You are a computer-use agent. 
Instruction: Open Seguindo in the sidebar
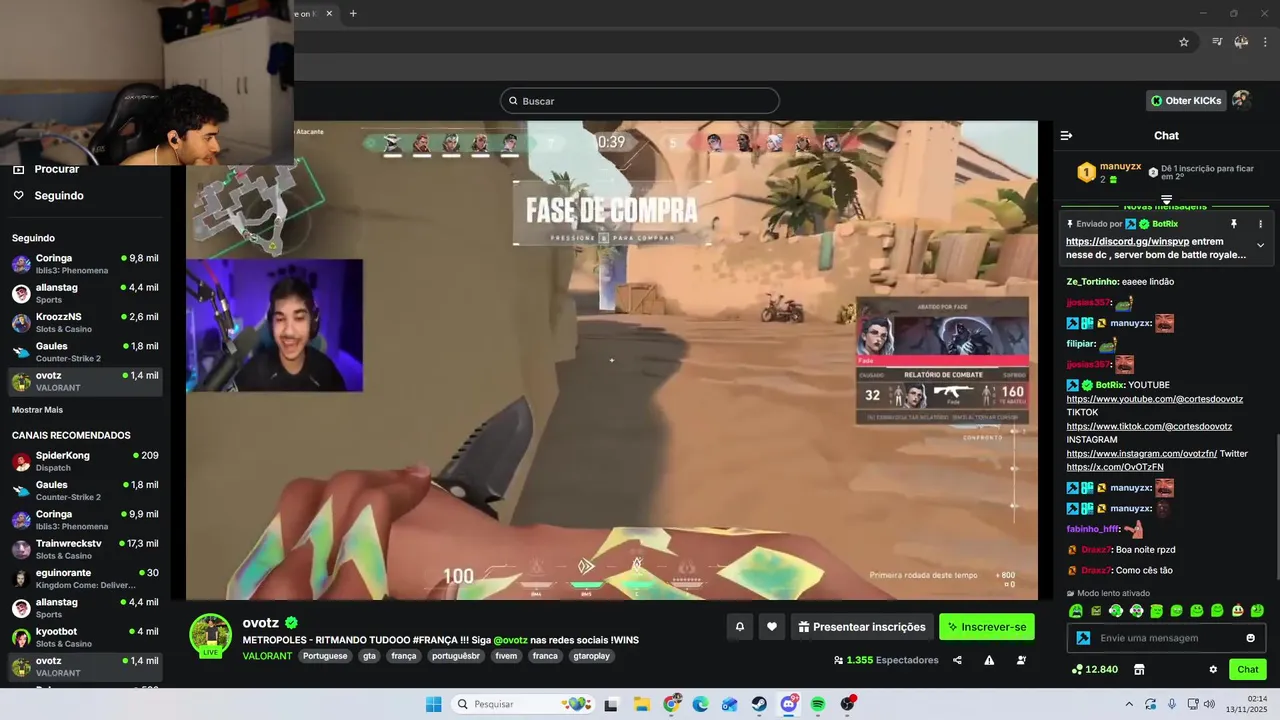point(59,195)
